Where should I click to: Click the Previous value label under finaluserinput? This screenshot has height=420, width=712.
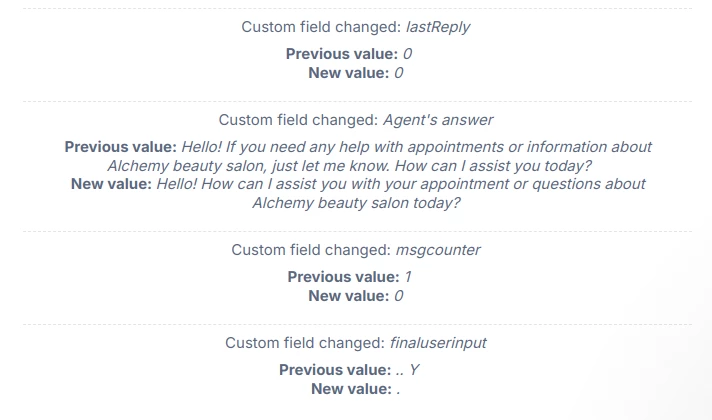[x=335, y=369]
